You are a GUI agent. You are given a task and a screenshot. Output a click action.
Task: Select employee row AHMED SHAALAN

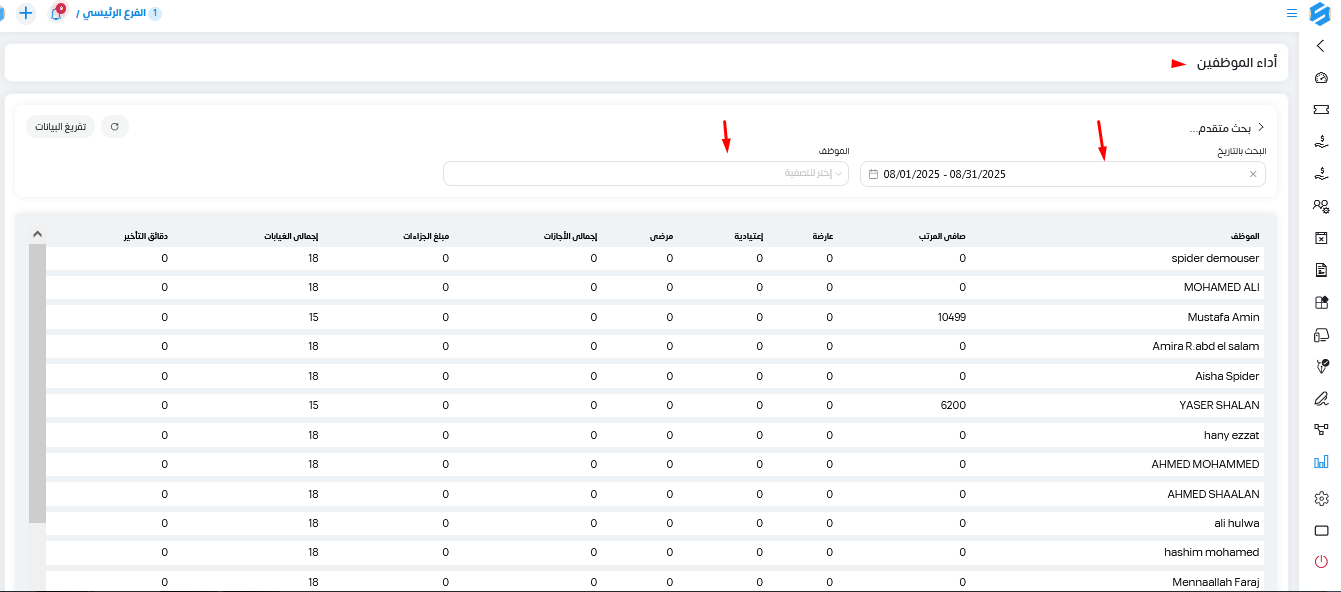click(653, 494)
